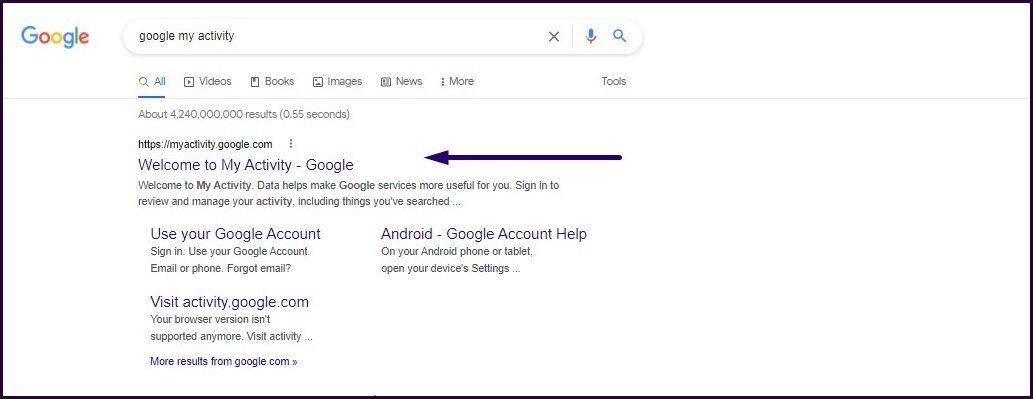Click the News tab newspaper icon

pyautogui.click(x=386, y=82)
